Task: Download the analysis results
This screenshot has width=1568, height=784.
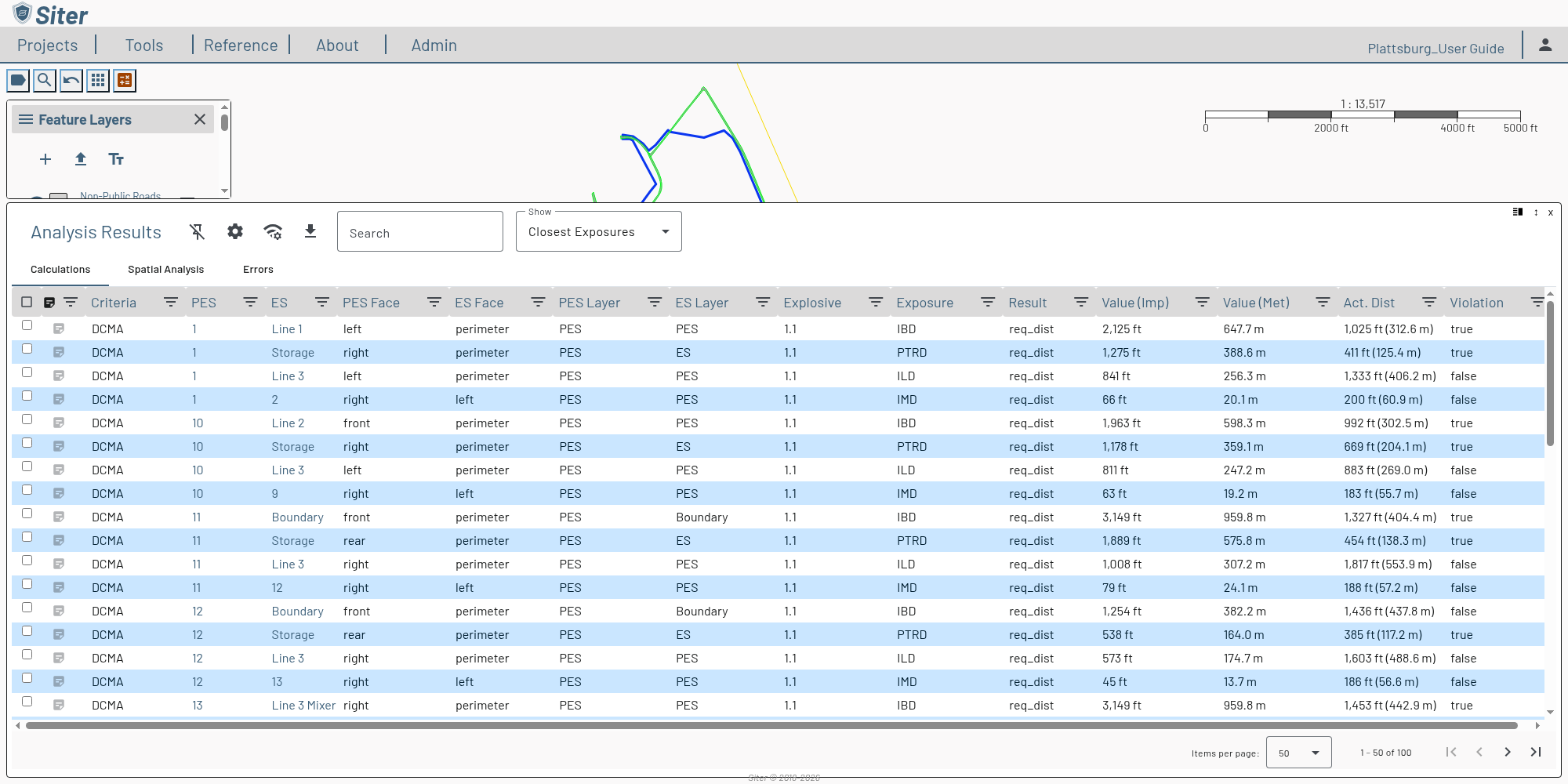Action: click(x=310, y=231)
